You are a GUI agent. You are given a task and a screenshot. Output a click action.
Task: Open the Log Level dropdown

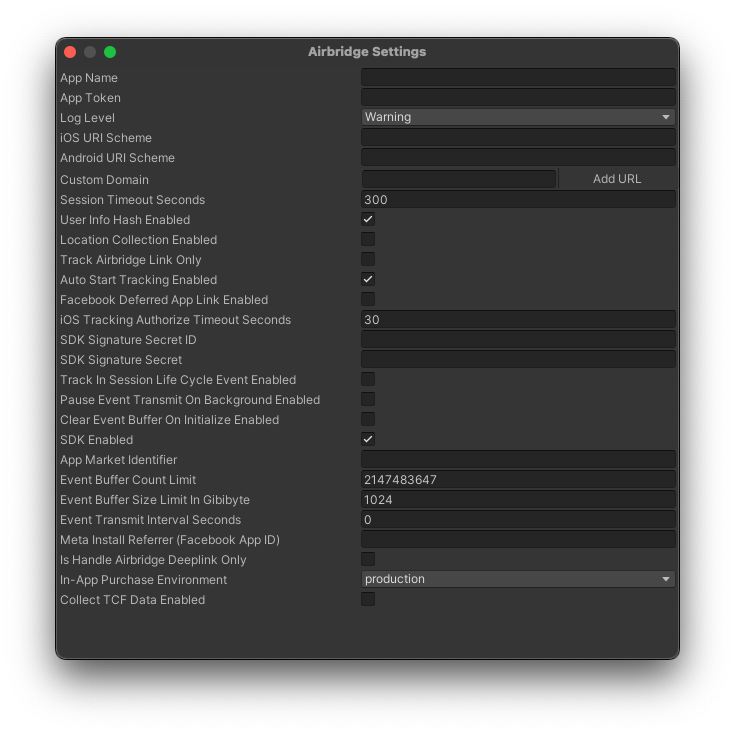pos(518,117)
